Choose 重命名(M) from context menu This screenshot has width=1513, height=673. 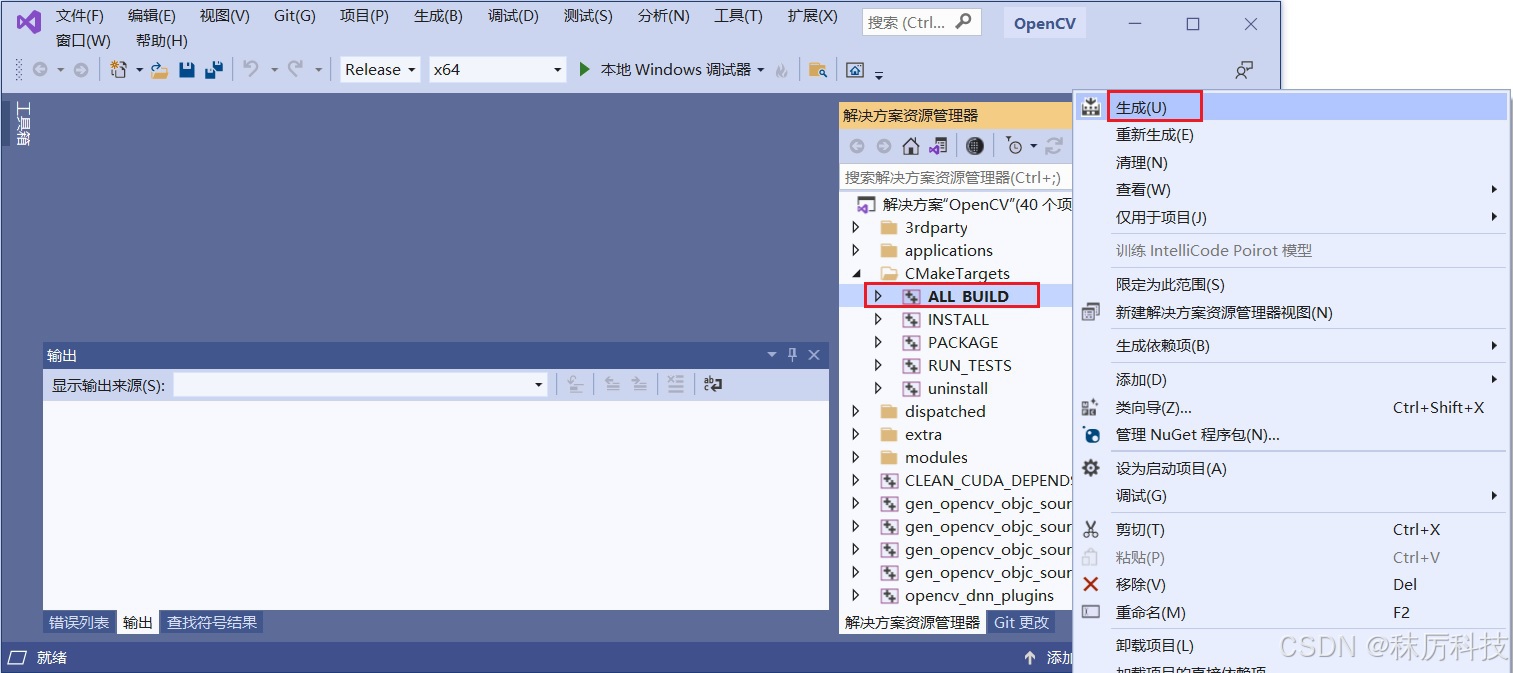[1151, 612]
